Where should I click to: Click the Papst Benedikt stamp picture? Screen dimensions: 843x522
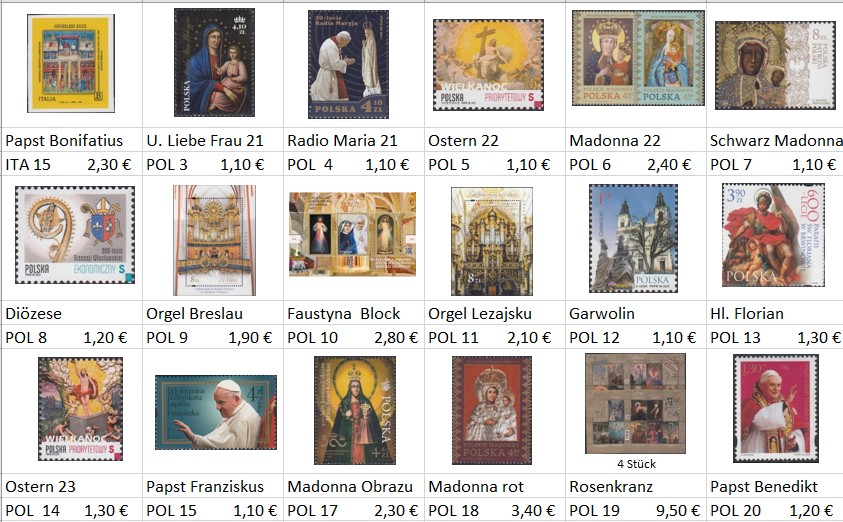[x=775, y=408]
